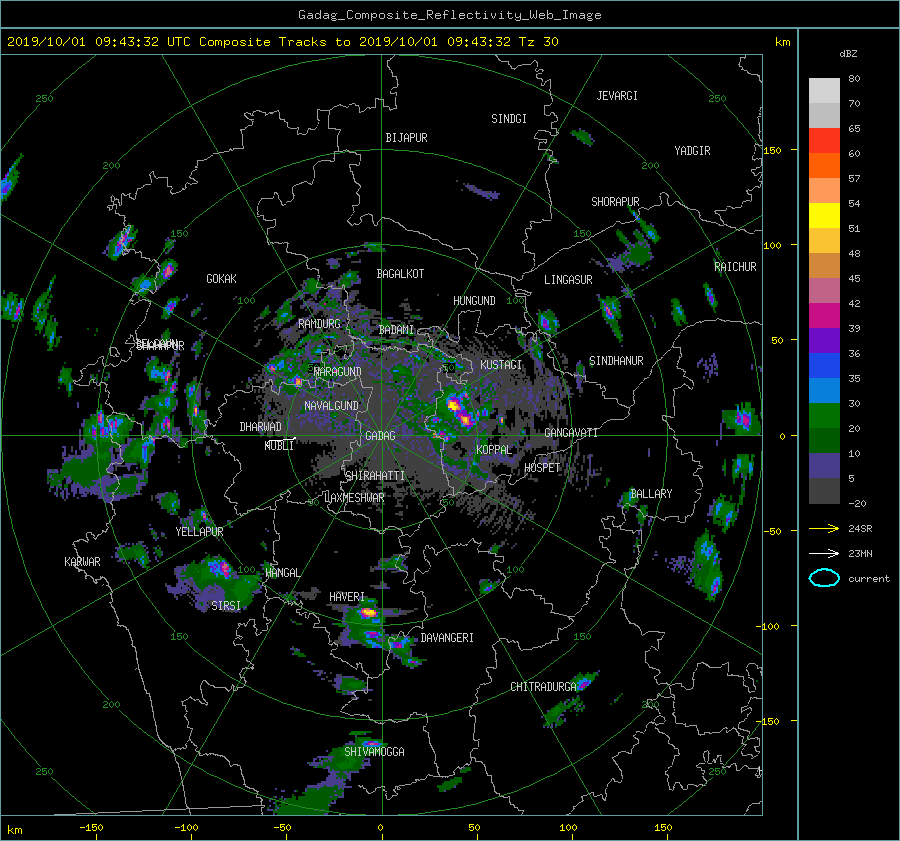The height and width of the screenshot is (841, 900).
Task: Click the SHIVAMOGGA city label
Action: pyautogui.click(x=374, y=751)
